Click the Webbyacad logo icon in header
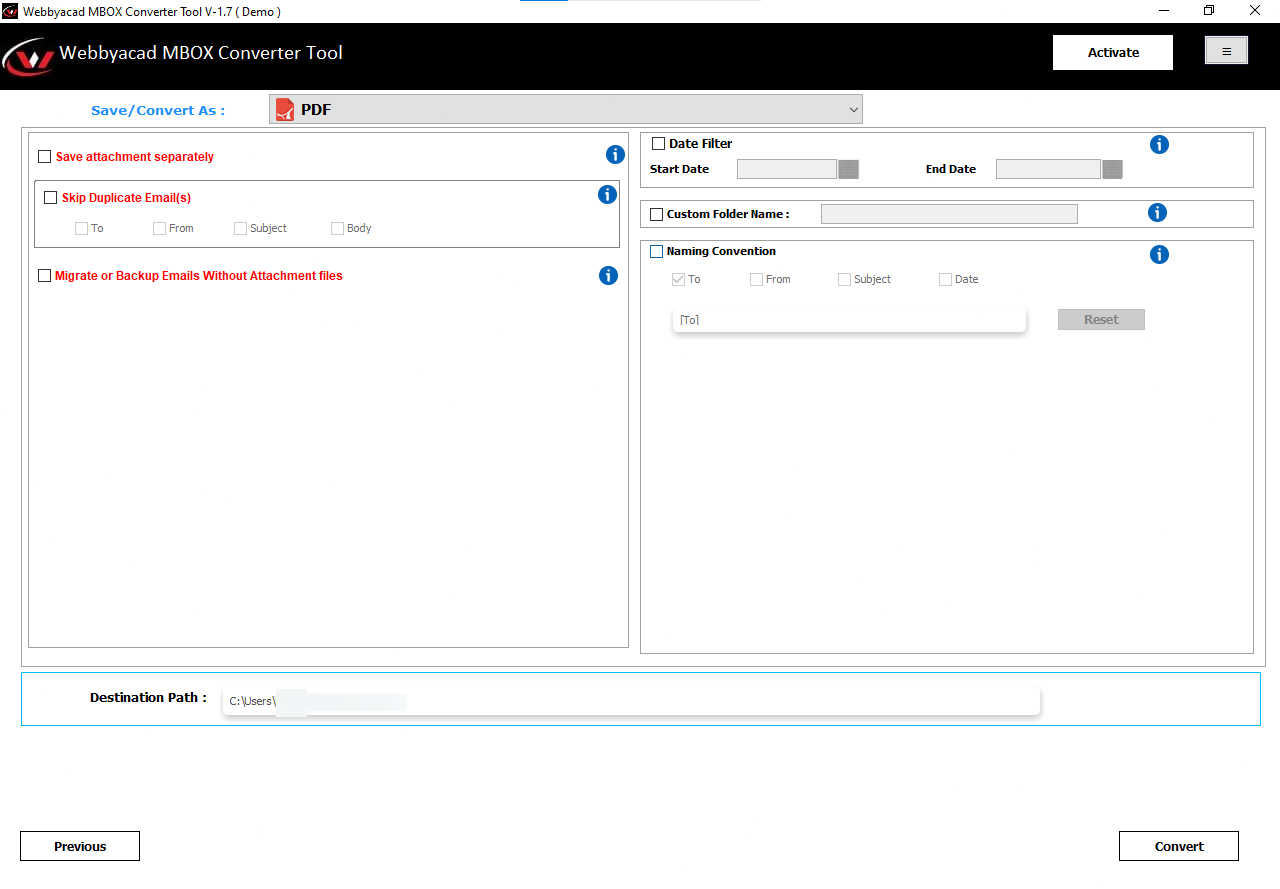This screenshot has height=889, width=1280. coord(28,57)
